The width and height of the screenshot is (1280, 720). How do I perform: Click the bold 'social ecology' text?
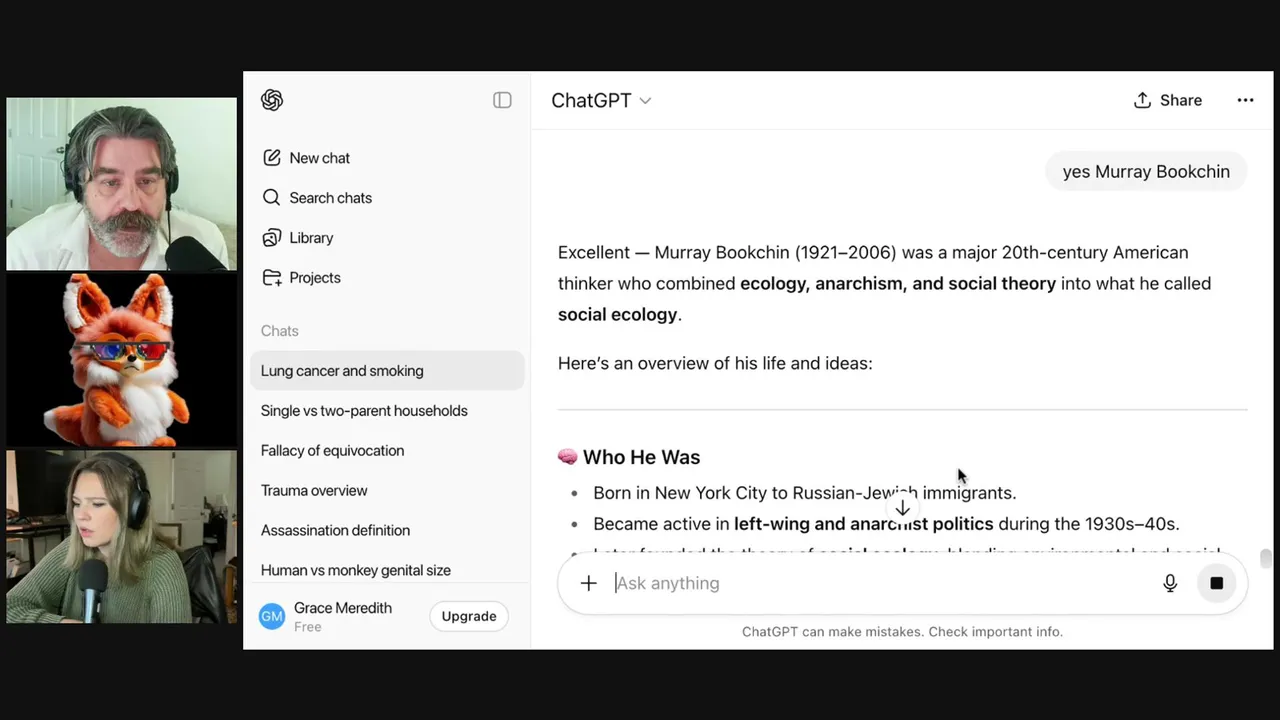(x=618, y=314)
